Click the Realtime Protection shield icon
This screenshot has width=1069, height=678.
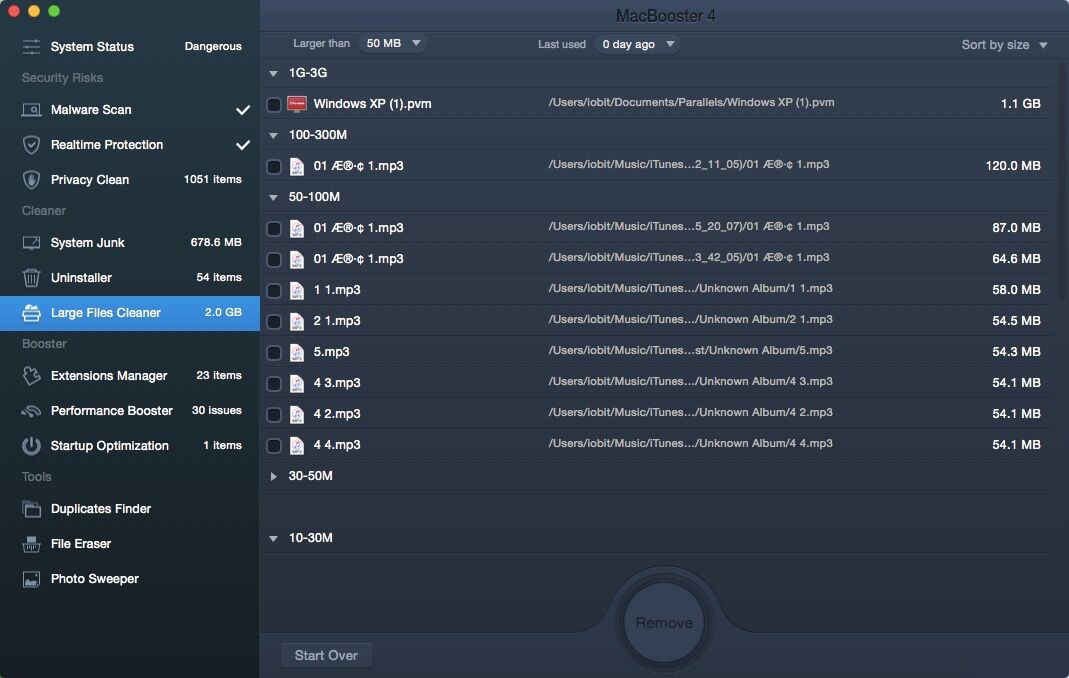click(x=31, y=145)
